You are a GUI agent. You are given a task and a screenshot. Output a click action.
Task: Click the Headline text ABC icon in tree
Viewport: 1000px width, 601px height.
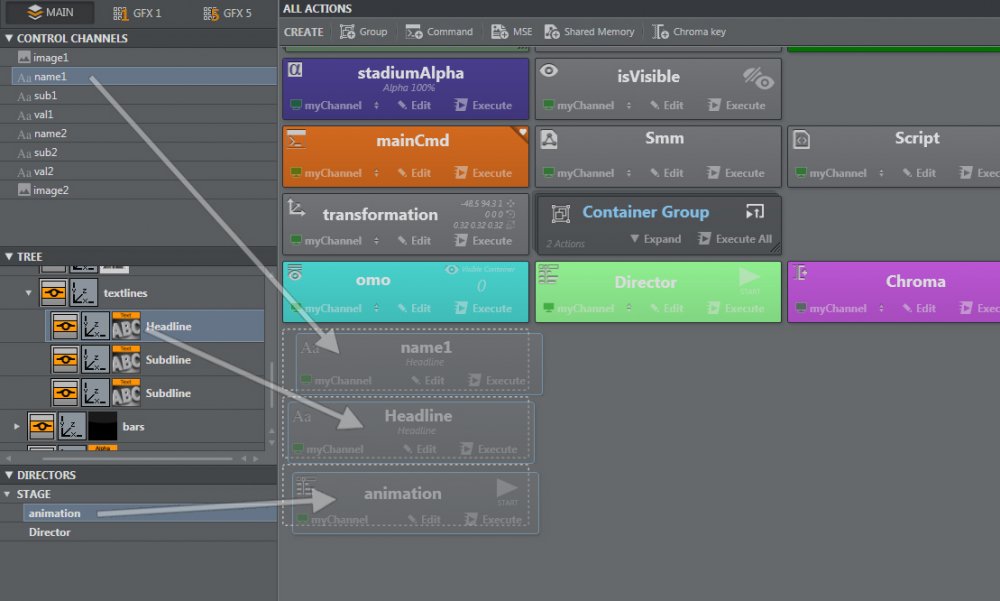tap(126, 326)
